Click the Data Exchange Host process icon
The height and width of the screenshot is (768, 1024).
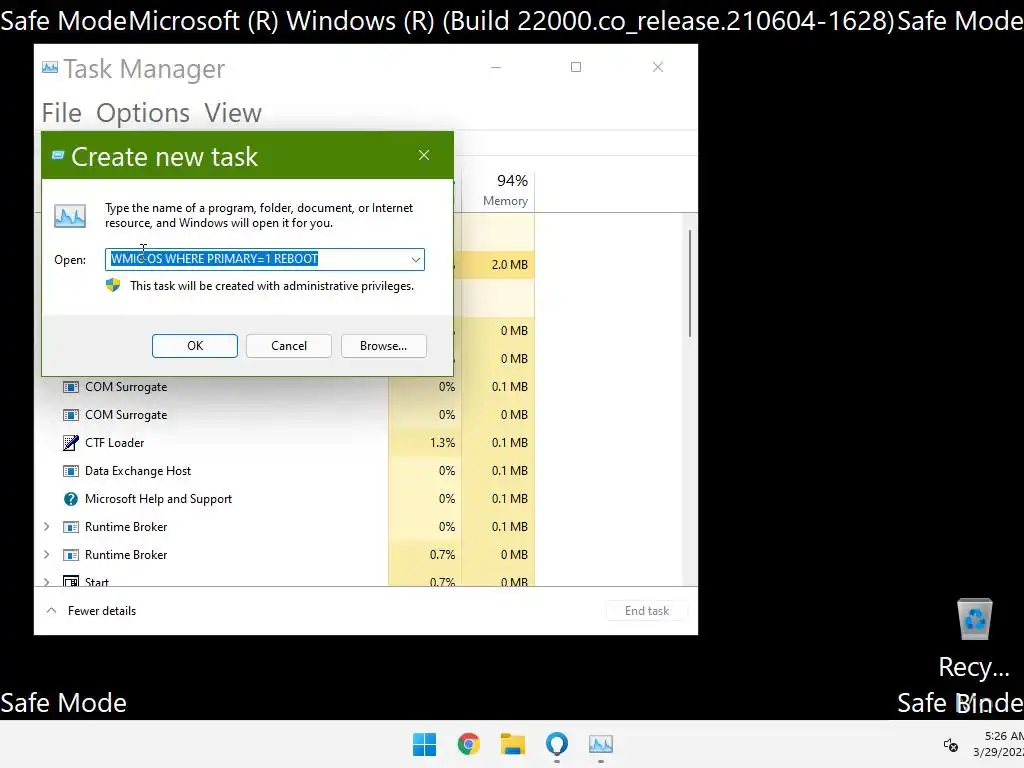click(71, 471)
